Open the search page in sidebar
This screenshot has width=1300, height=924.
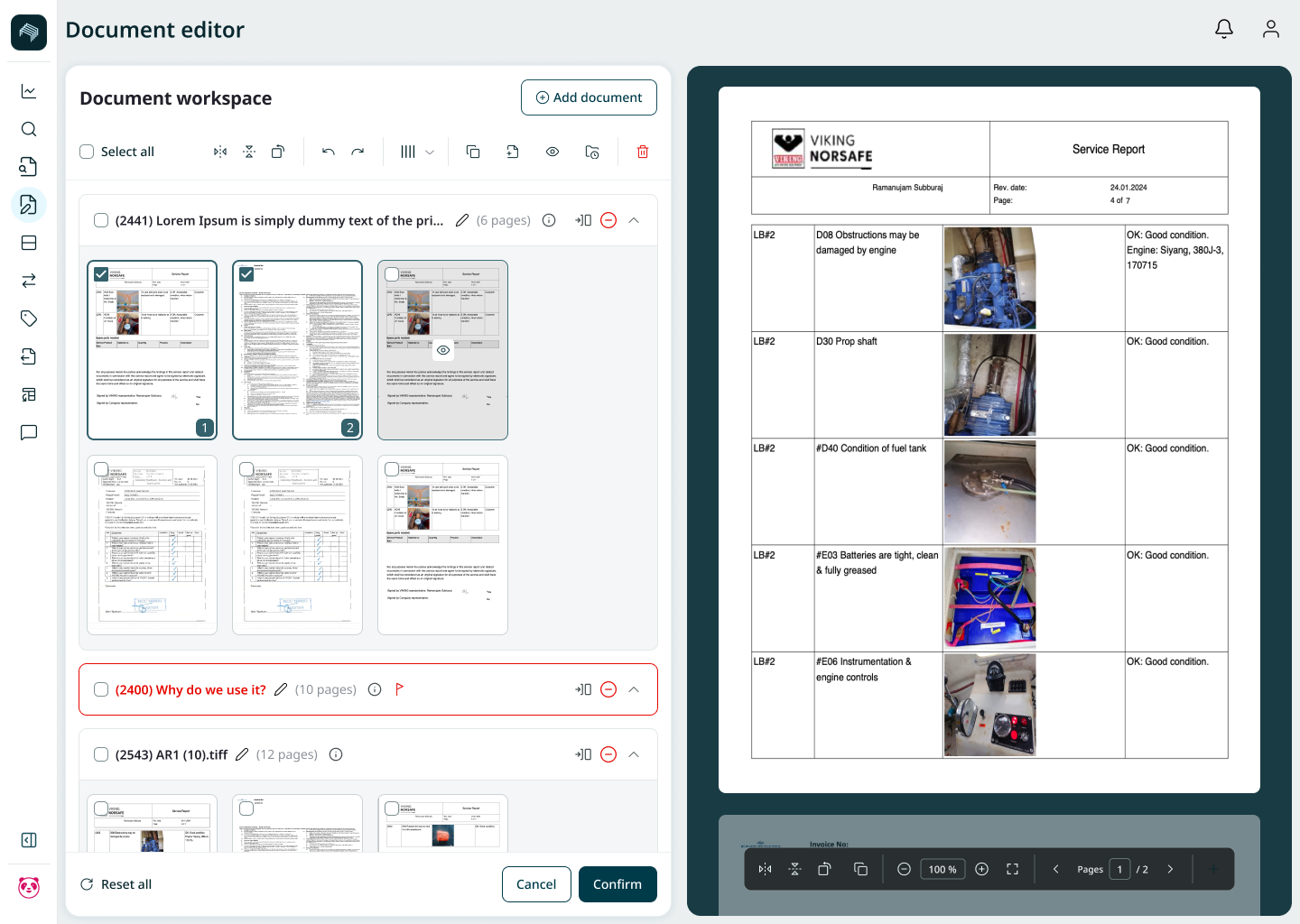29,129
